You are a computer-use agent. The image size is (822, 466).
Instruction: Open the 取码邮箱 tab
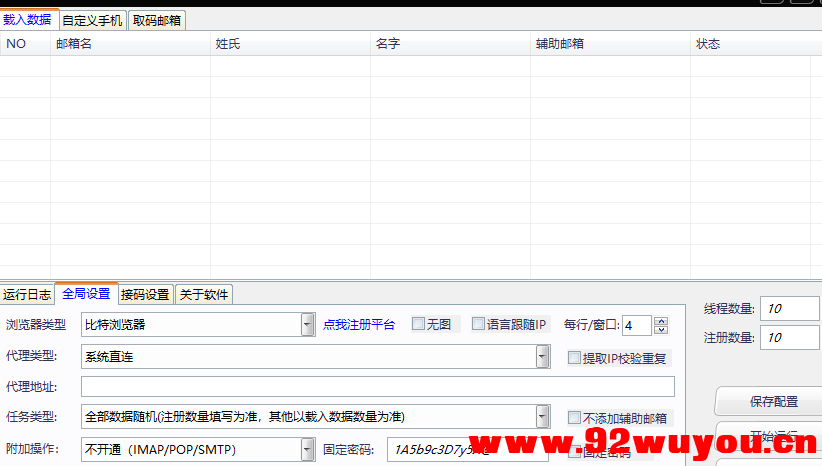157,19
